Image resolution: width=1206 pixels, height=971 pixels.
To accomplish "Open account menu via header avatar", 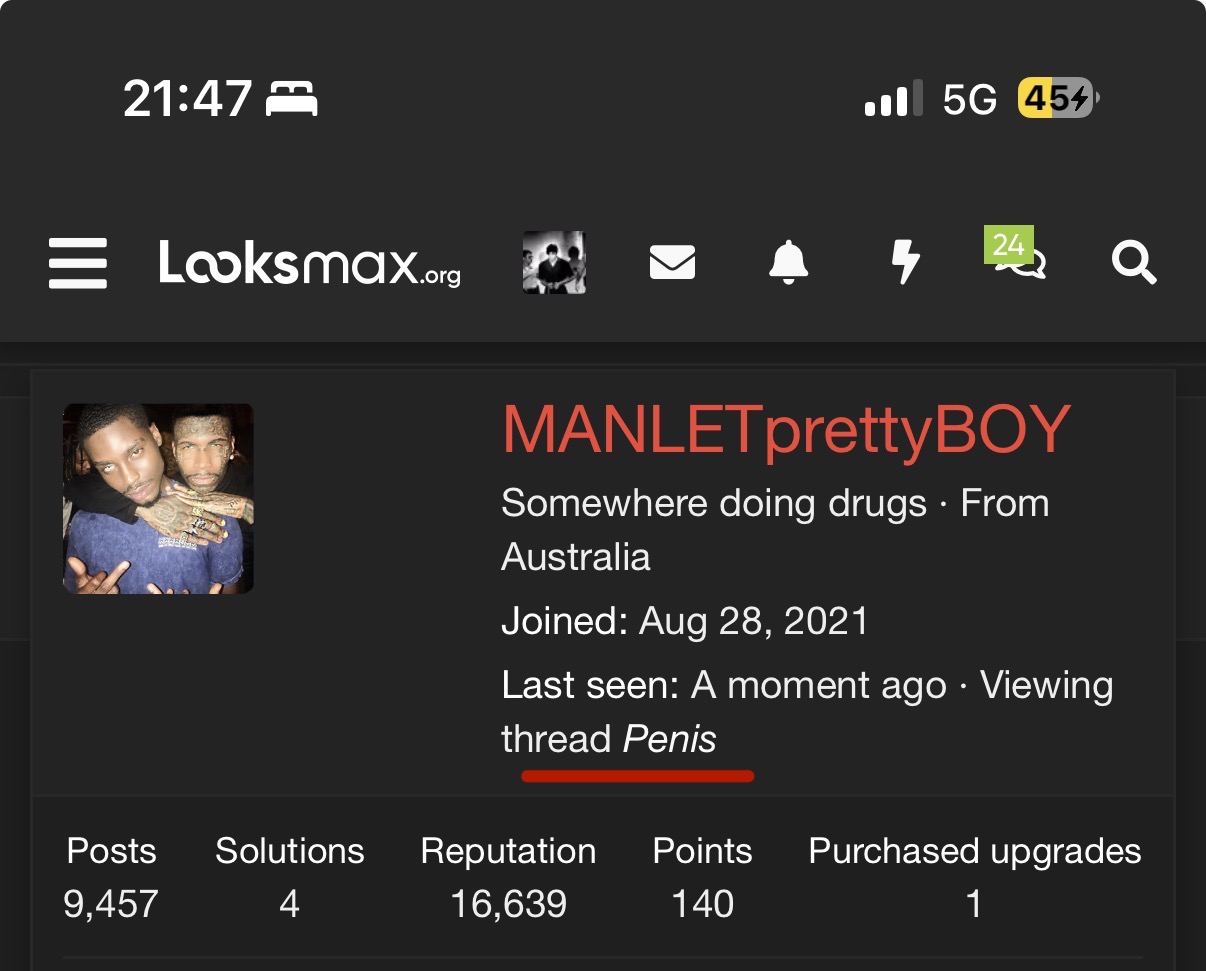I will click(554, 263).
